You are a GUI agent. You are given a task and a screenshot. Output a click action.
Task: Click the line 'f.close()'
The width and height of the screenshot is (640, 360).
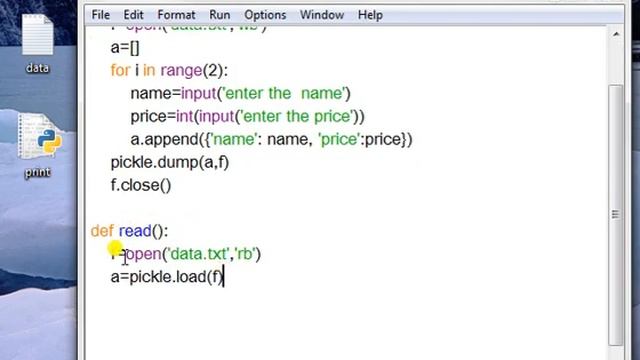(141, 185)
